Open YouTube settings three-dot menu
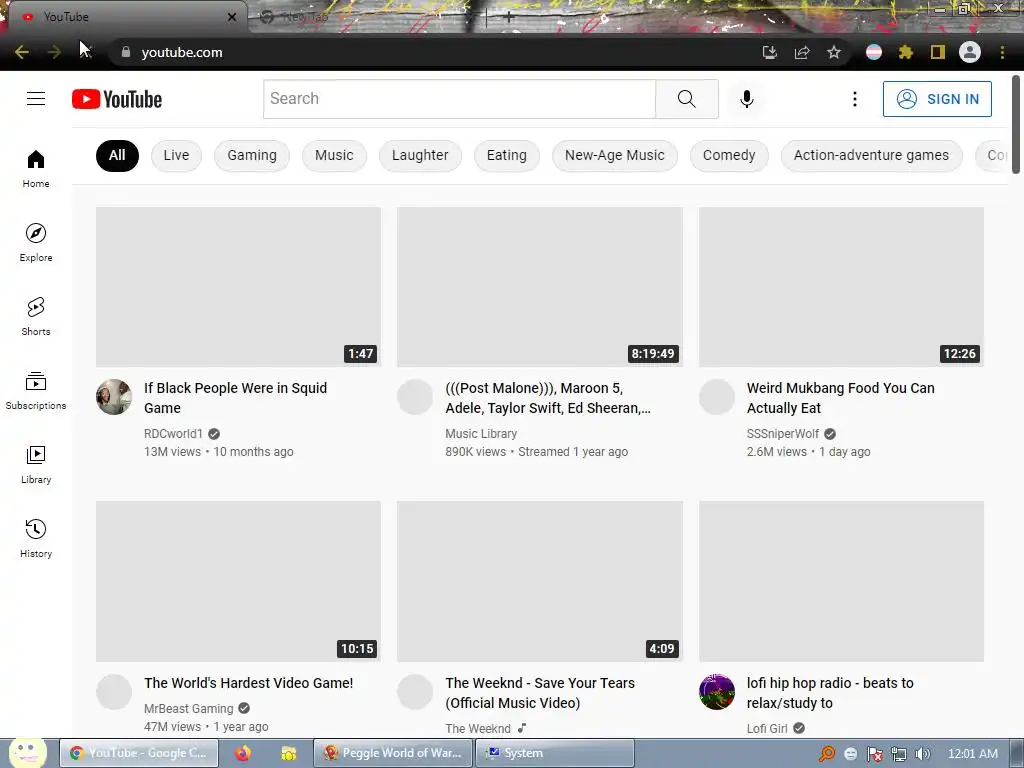This screenshot has width=1024, height=768. pyautogui.click(x=854, y=99)
